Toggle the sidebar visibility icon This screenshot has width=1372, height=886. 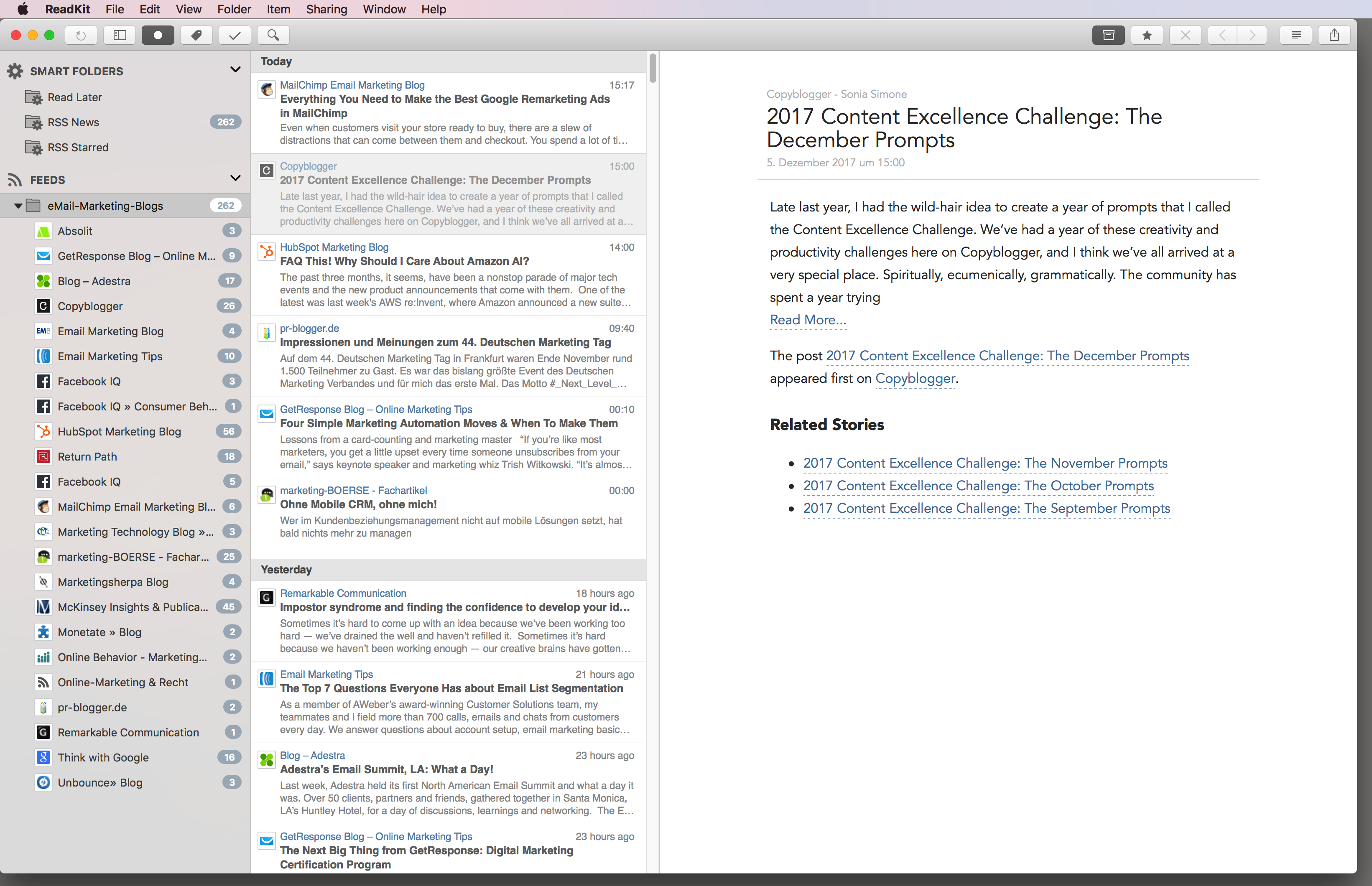click(120, 35)
